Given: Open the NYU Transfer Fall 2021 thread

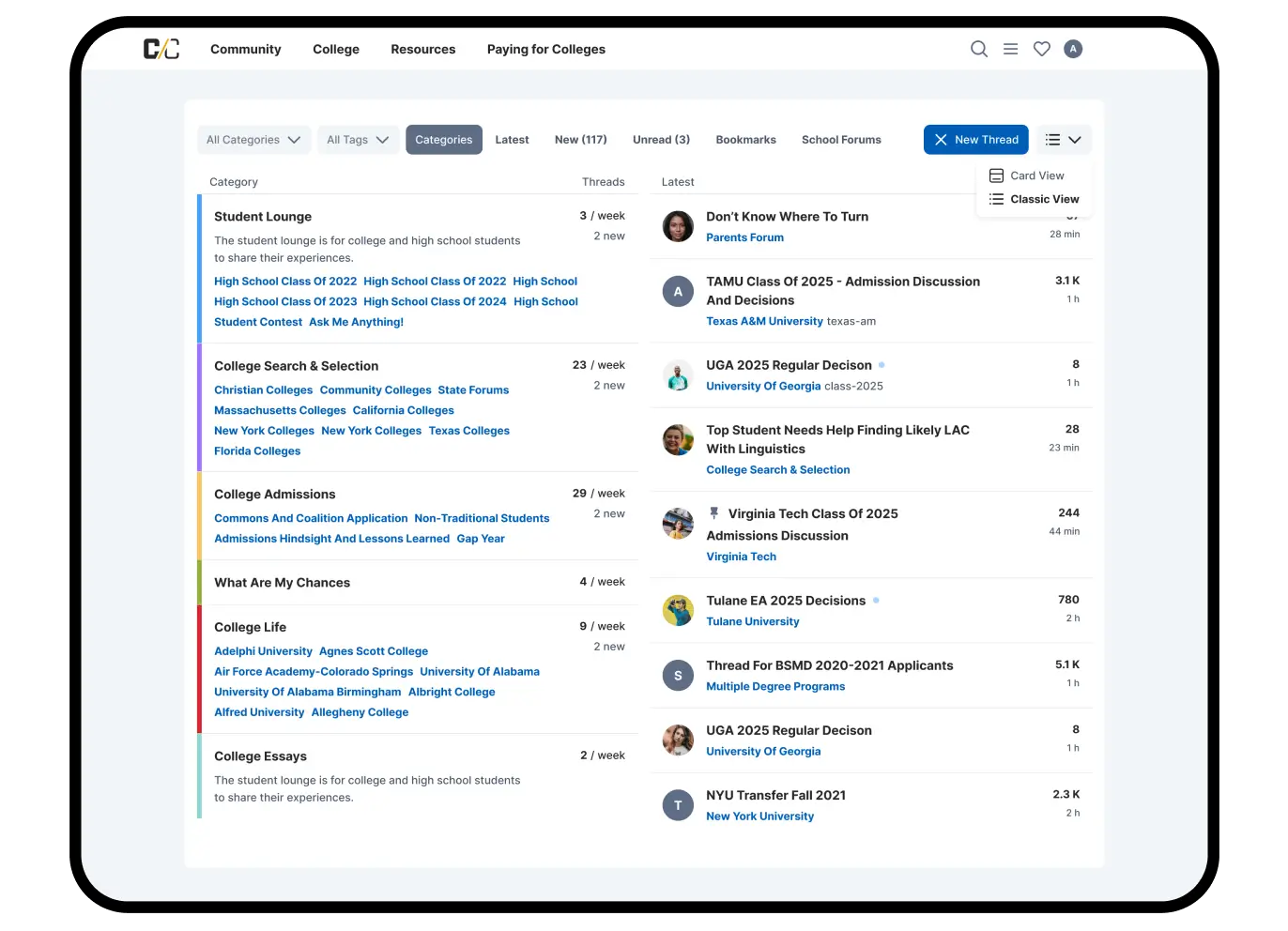Looking at the screenshot, I should point(775,795).
